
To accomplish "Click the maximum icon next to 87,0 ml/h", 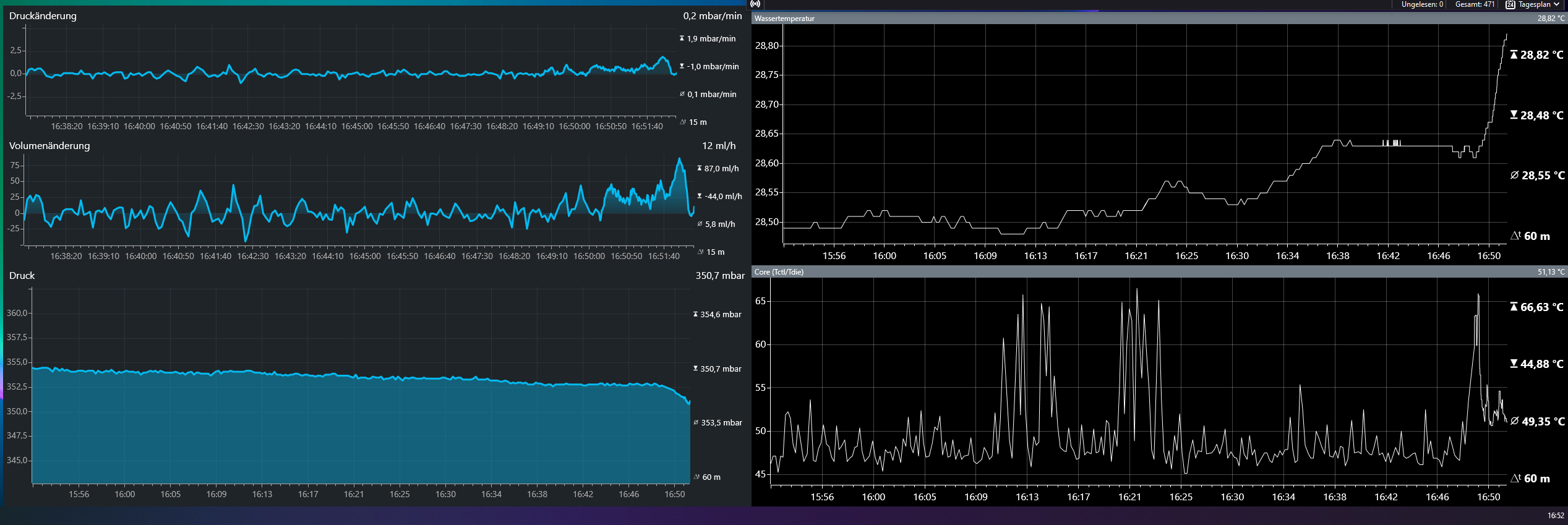I will click(x=700, y=168).
